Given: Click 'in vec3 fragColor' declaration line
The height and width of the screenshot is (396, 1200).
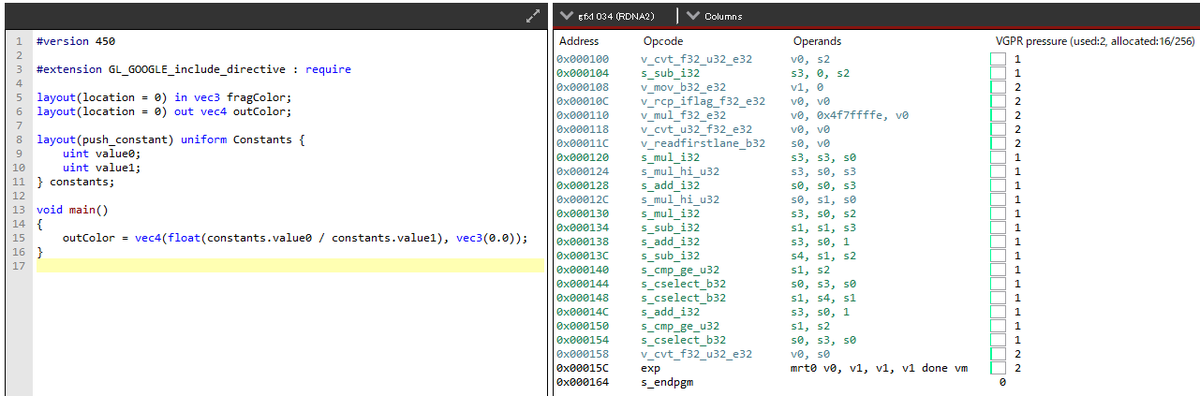Looking at the screenshot, I should point(164,98).
